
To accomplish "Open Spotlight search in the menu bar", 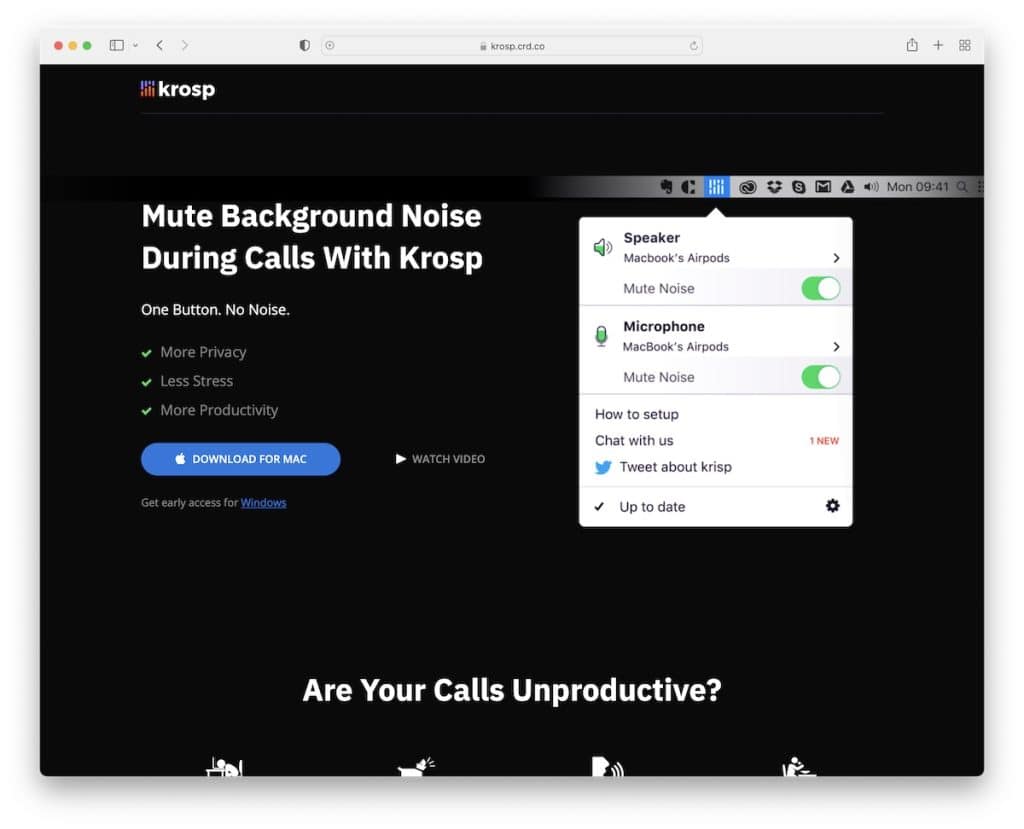I will 962,187.
